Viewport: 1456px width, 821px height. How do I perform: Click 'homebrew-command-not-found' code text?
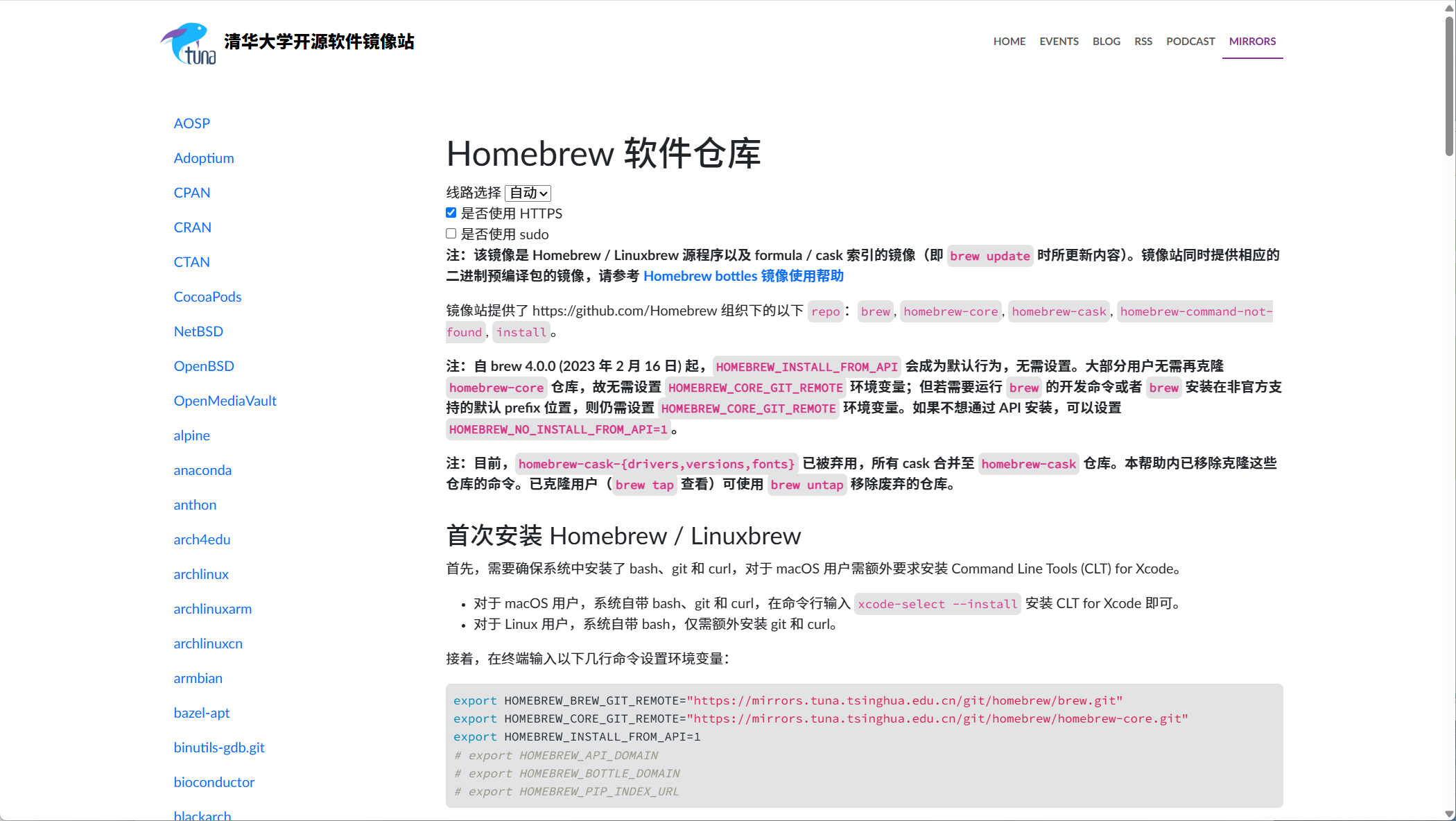tap(1196, 311)
